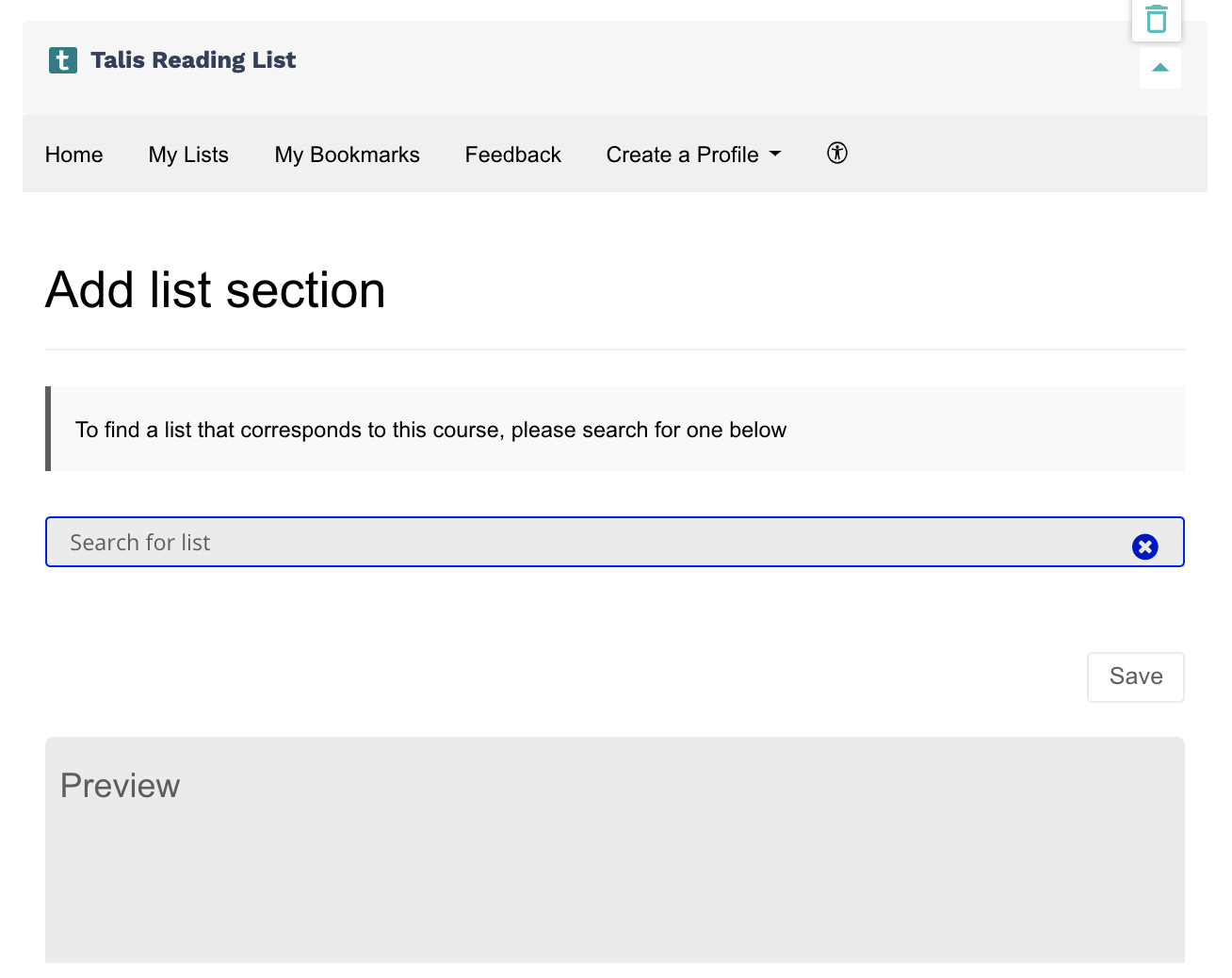Click the Preview heading text
This screenshot has height=978, width=1232.
pyautogui.click(x=121, y=786)
